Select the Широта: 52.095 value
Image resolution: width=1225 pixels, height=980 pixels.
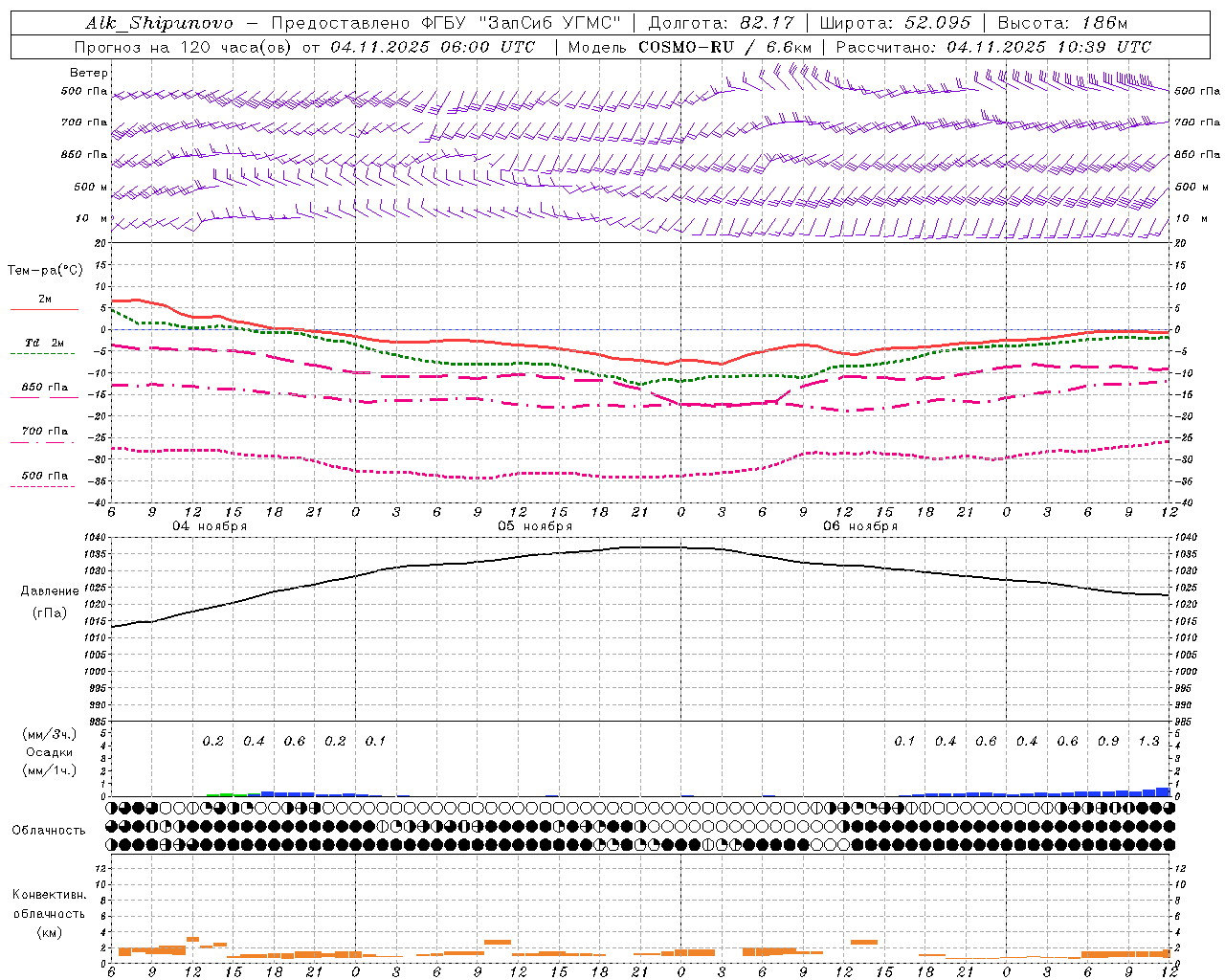[895, 23]
